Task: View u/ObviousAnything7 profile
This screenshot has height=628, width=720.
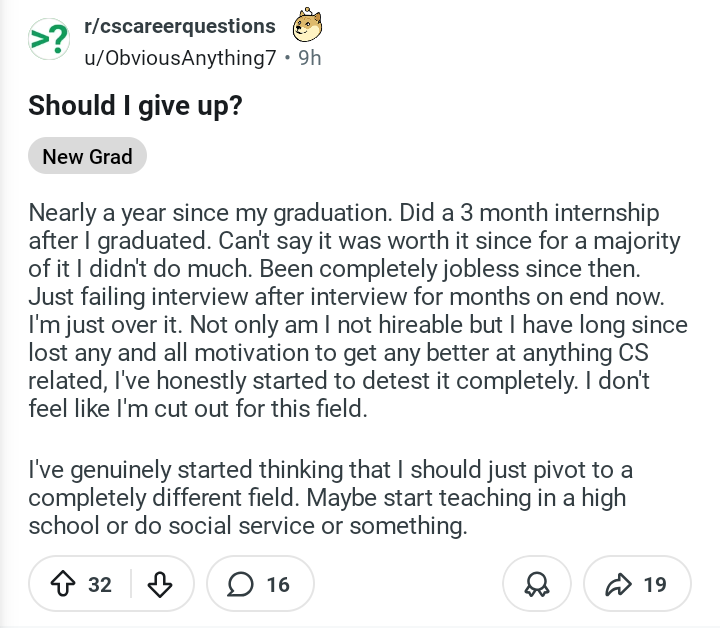Action: pyautogui.click(x=180, y=57)
